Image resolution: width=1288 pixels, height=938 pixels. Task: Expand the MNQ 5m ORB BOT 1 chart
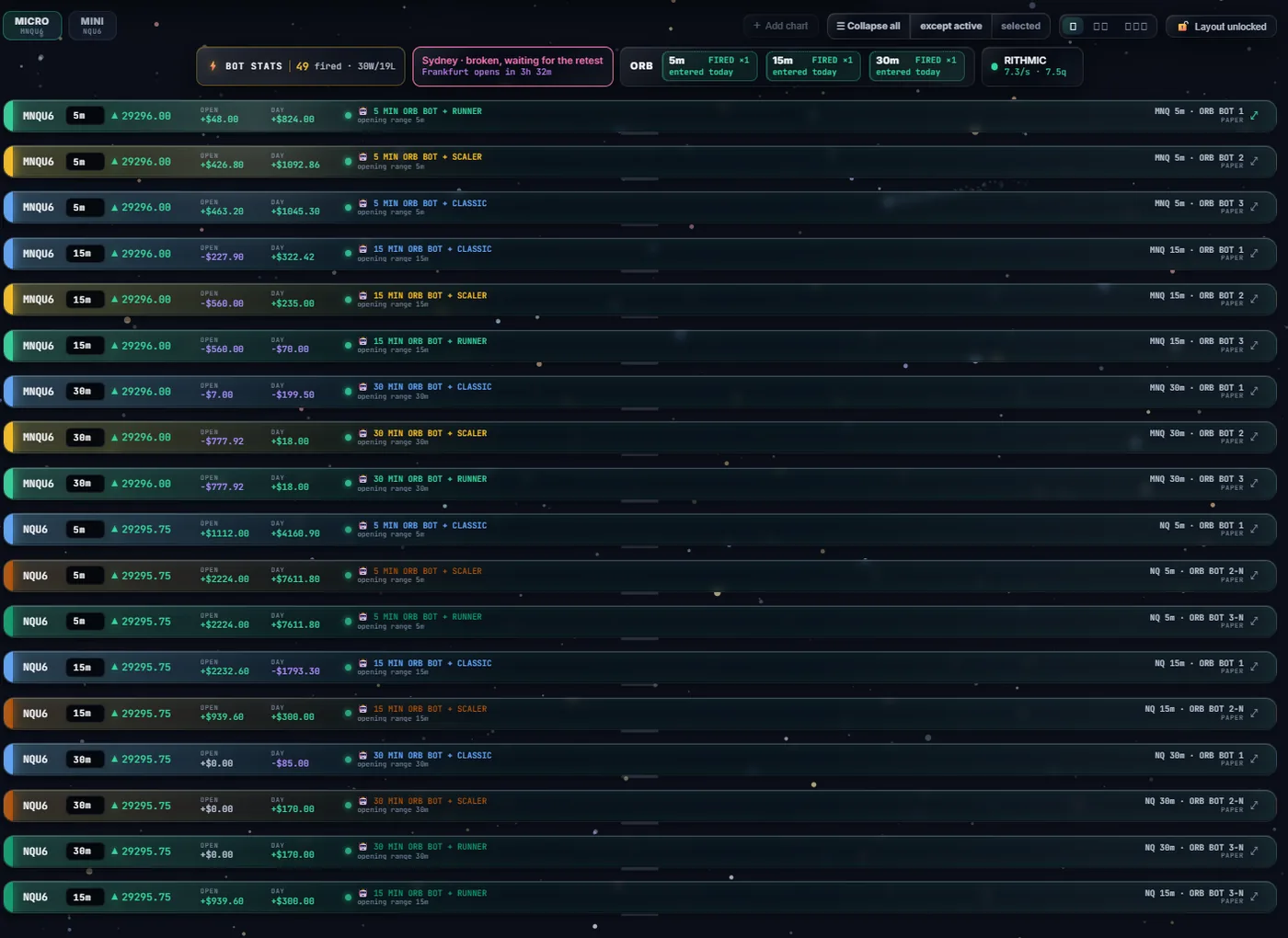pyautogui.click(x=1254, y=115)
